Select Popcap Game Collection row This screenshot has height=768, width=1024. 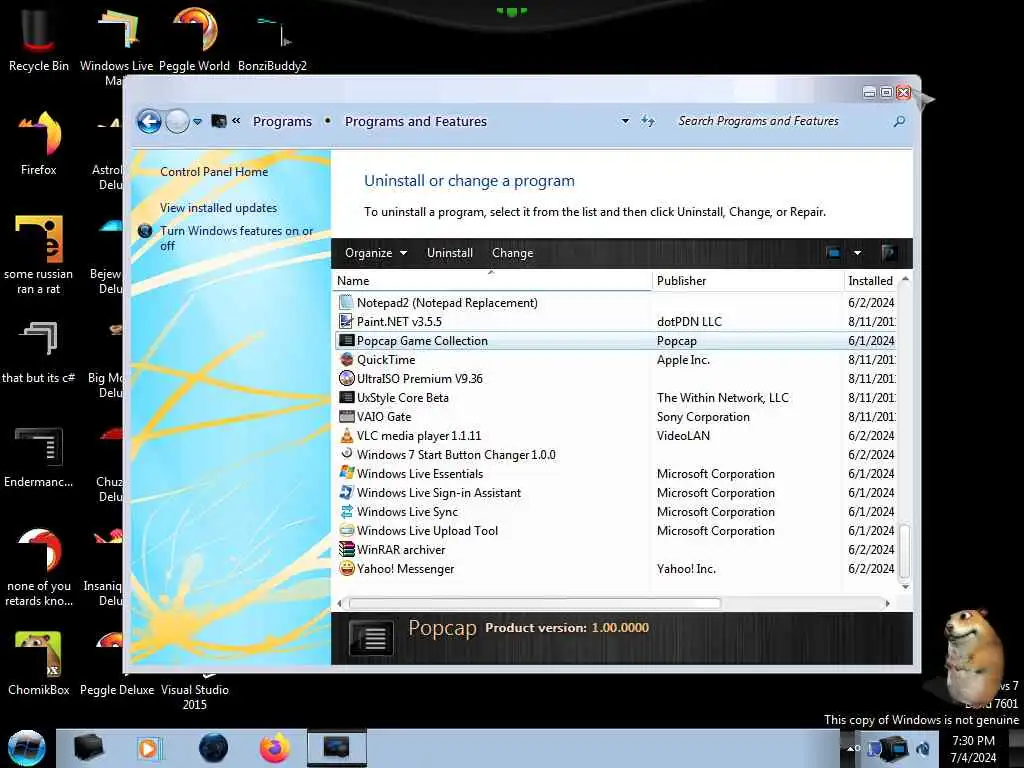[616, 340]
